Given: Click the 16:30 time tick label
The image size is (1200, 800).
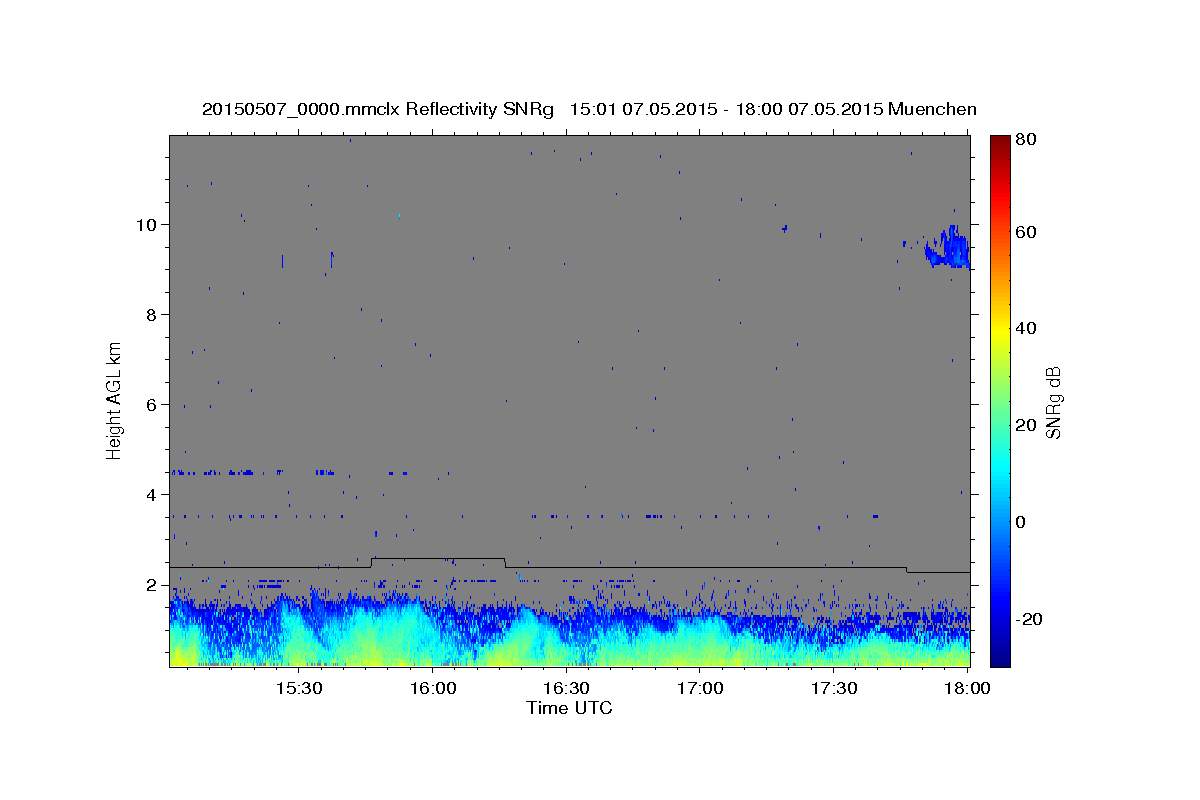Looking at the screenshot, I should tap(566, 688).
